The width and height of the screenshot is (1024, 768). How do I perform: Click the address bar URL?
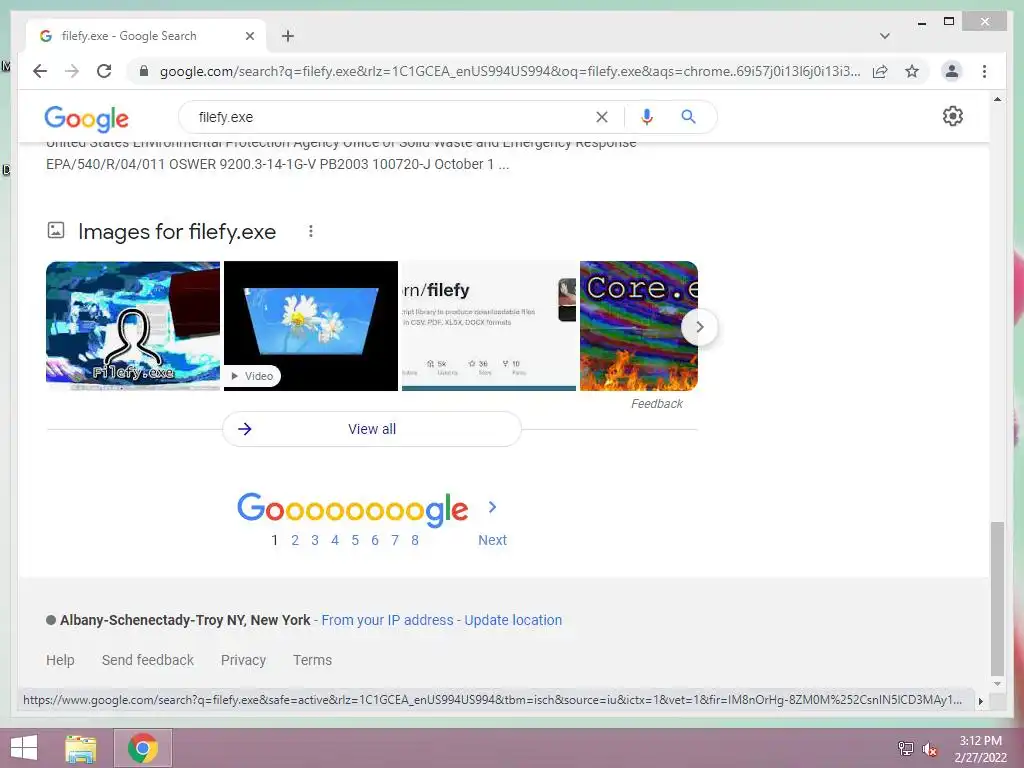pos(509,71)
